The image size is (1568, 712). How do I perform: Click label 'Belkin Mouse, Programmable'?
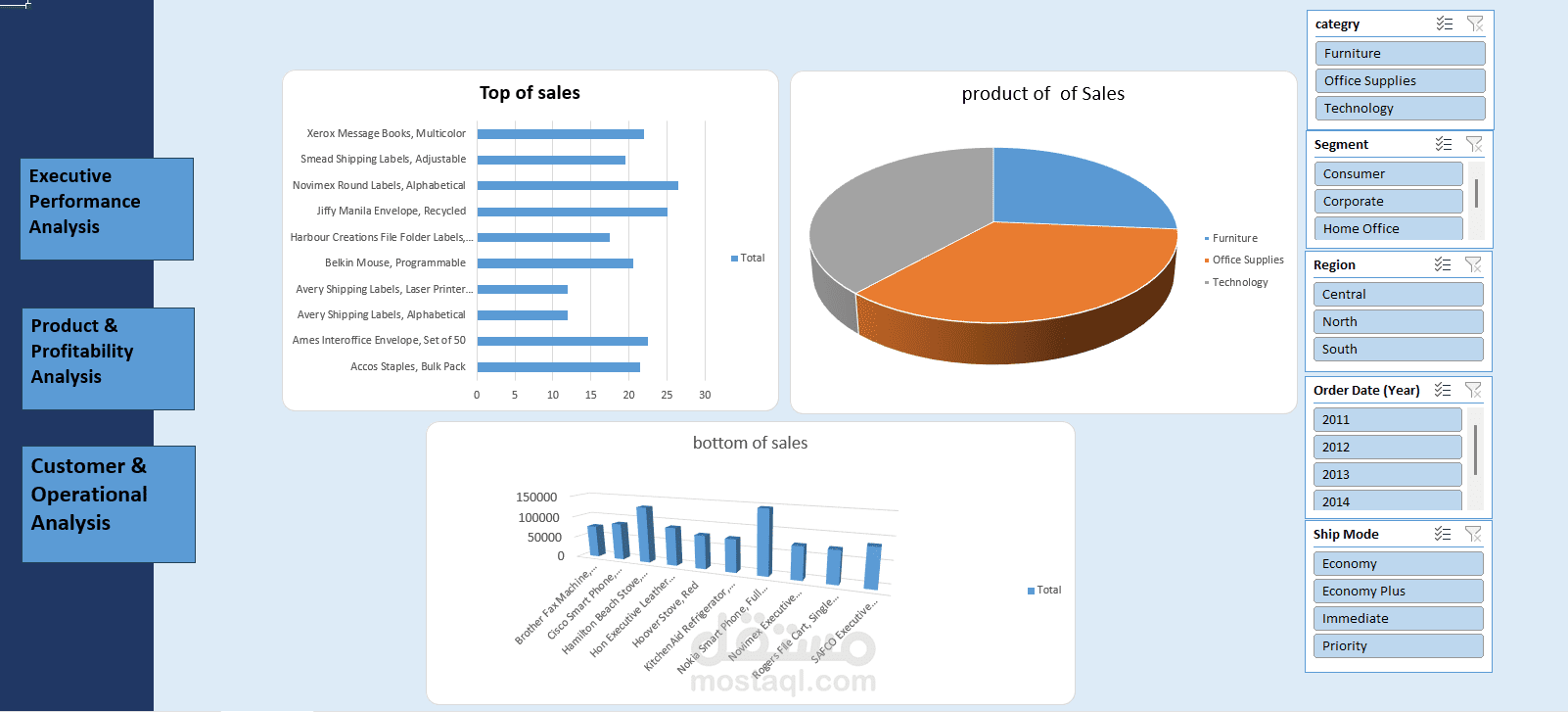(395, 262)
